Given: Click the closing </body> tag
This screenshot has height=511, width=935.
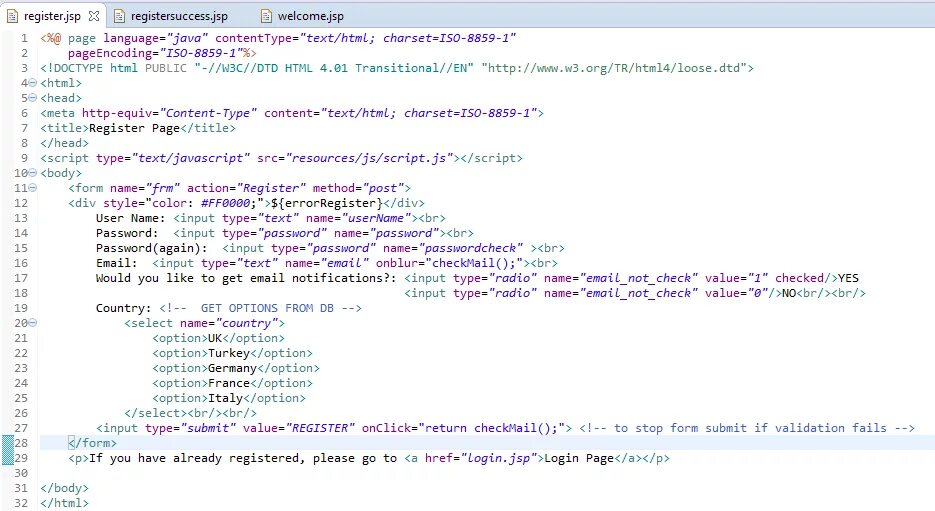Looking at the screenshot, I should [64, 488].
